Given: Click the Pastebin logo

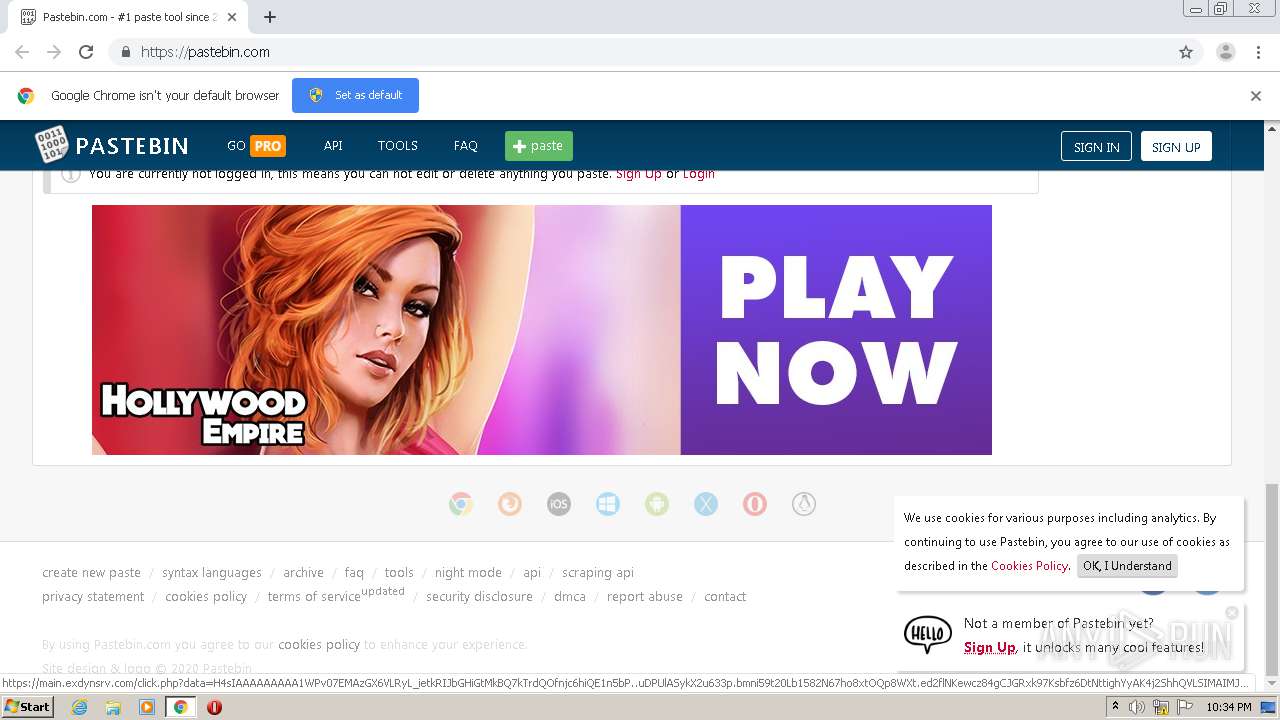Looking at the screenshot, I should [x=112, y=145].
